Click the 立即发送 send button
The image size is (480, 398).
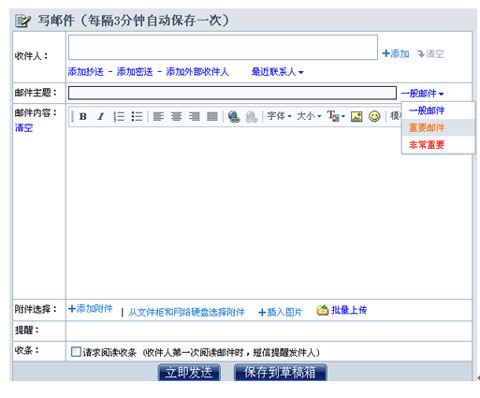(x=189, y=372)
